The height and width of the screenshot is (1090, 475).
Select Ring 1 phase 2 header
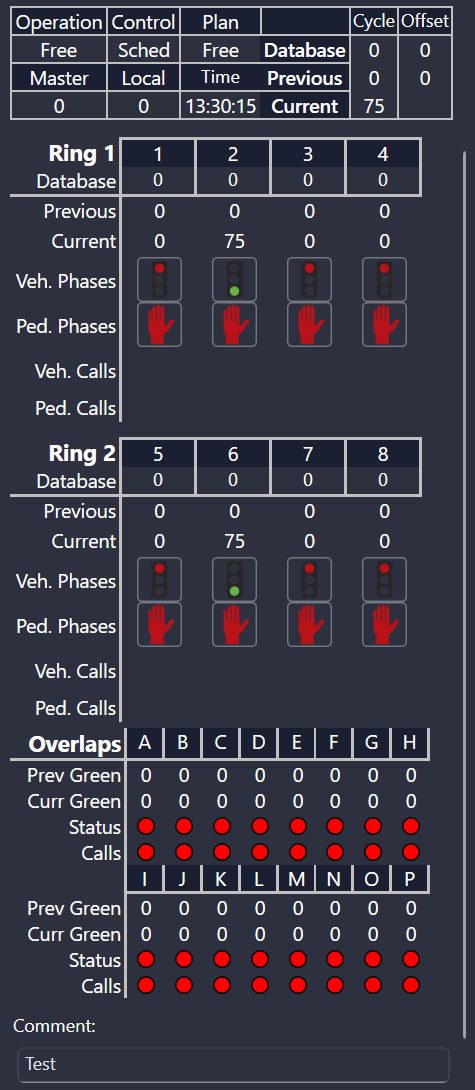233,154
